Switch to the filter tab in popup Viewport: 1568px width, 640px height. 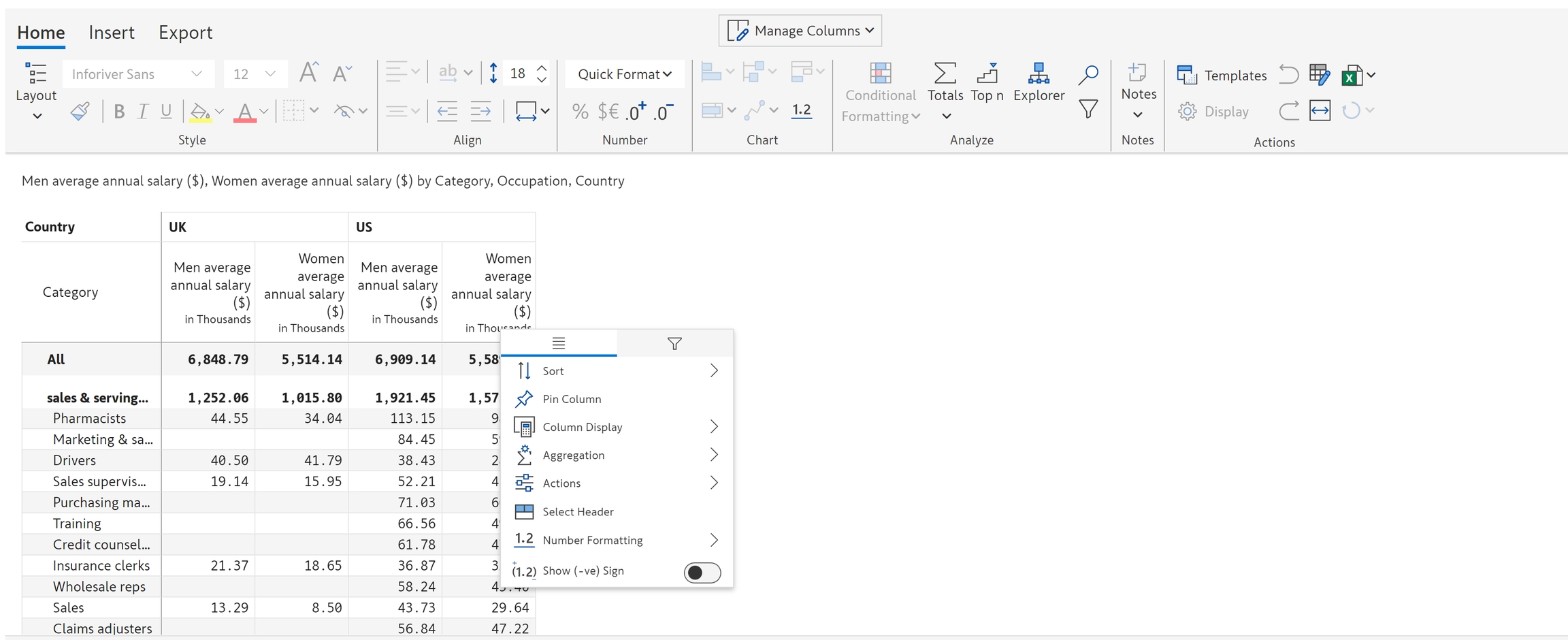tap(674, 344)
